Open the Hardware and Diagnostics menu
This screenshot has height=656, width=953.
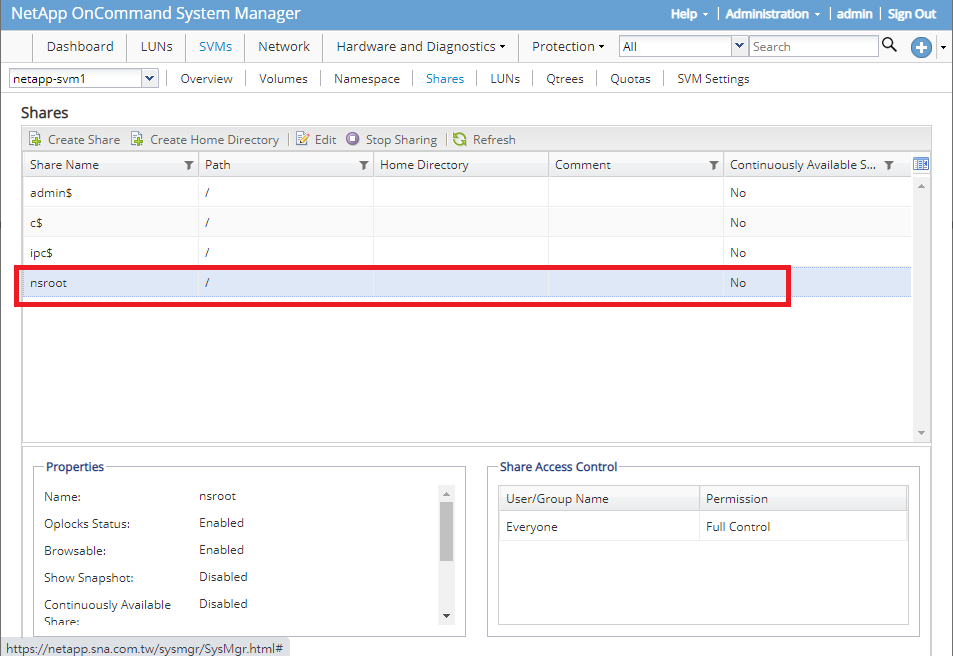(x=420, y=46)
